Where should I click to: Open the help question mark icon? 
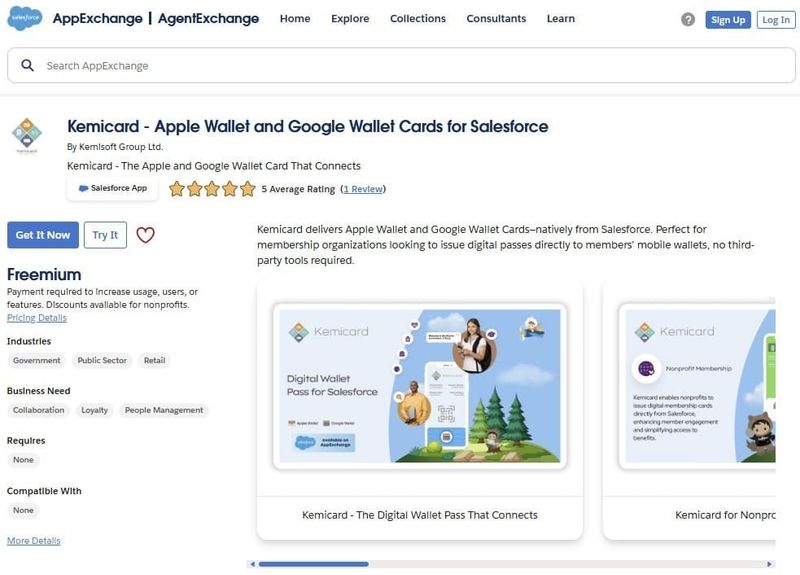pyautogui.click(x=688, y=20)
